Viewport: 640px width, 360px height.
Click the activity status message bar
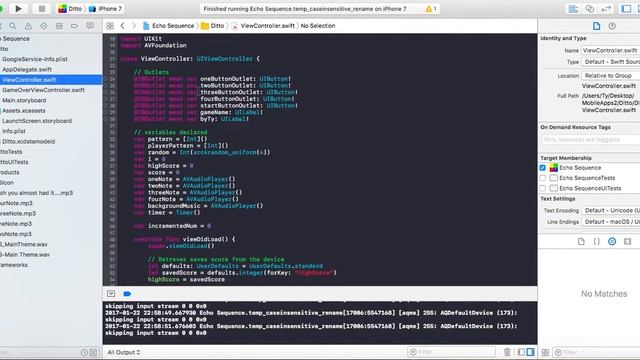[320, 9]
